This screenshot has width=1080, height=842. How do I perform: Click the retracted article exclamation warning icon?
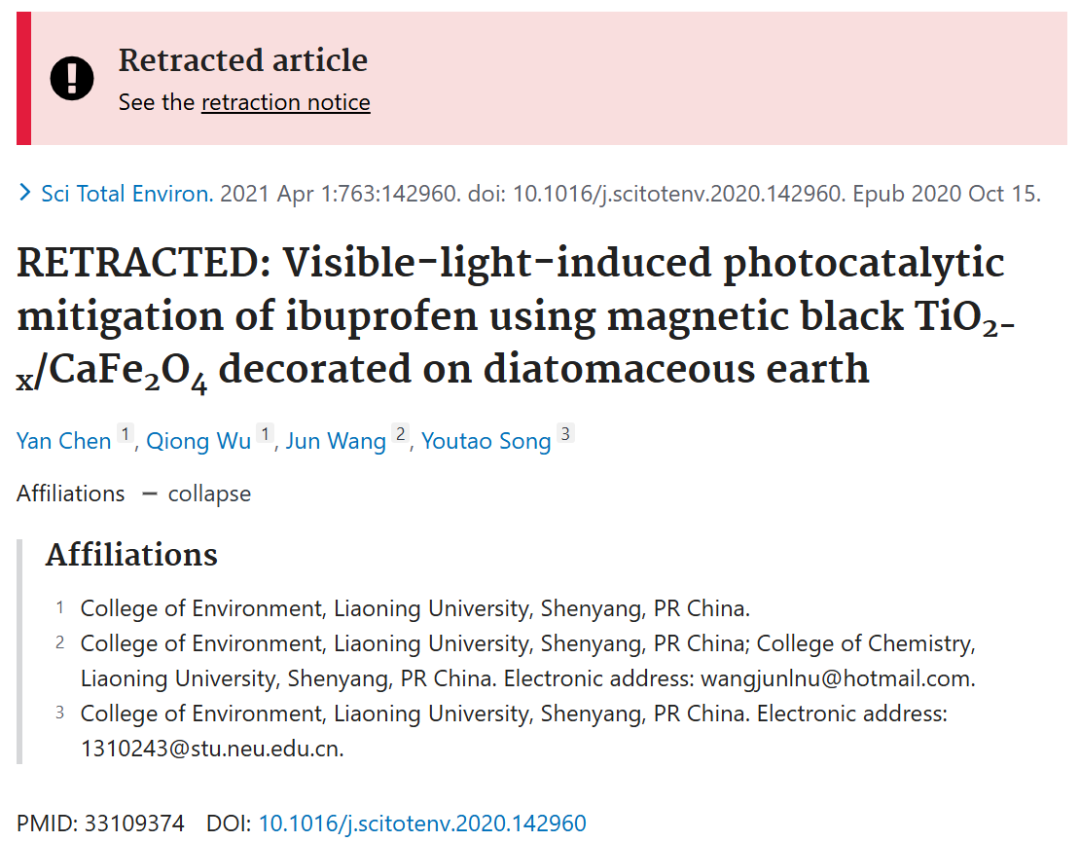pos(72,78)
